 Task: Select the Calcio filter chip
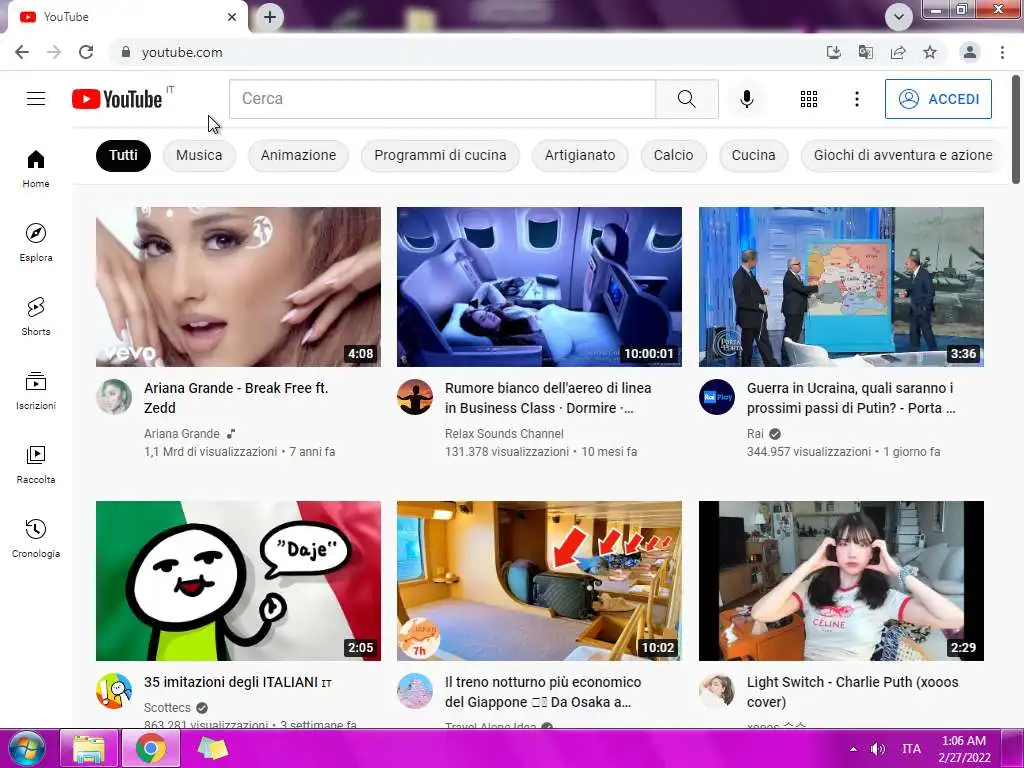[x=673, y=155]
